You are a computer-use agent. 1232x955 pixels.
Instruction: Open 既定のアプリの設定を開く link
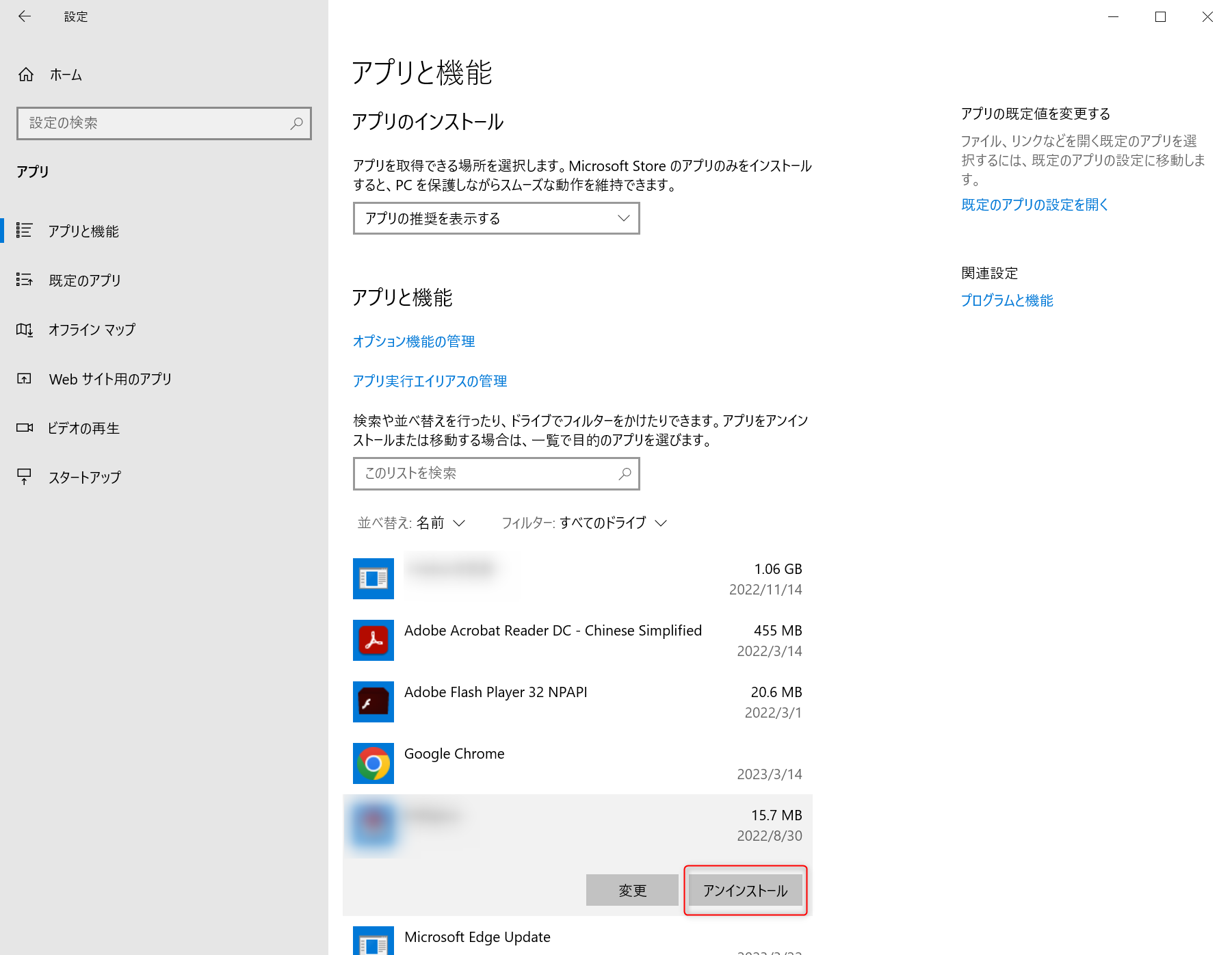coord(1034,205)
